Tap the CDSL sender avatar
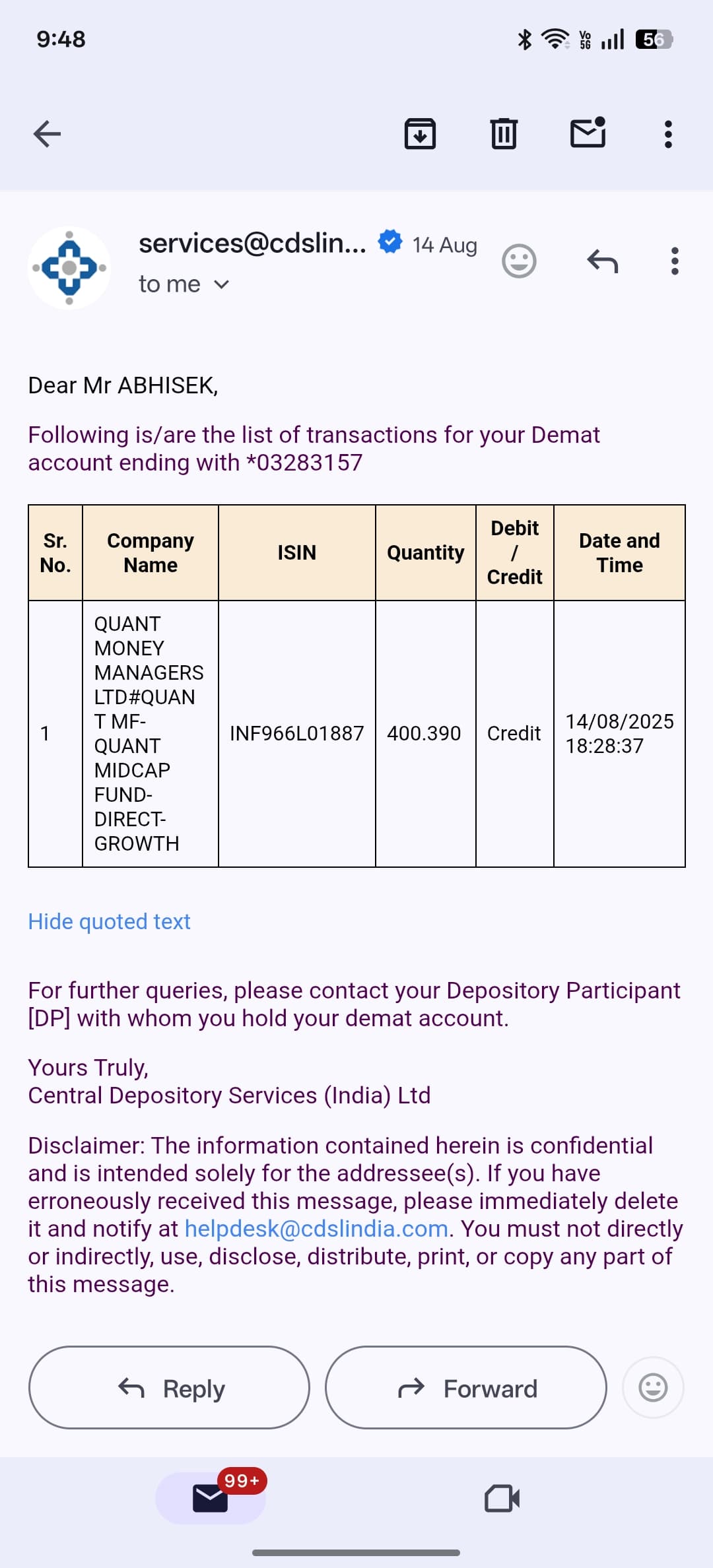This screenshot has width=713, height=1568. pyautogui.click(x=69, y=268)
